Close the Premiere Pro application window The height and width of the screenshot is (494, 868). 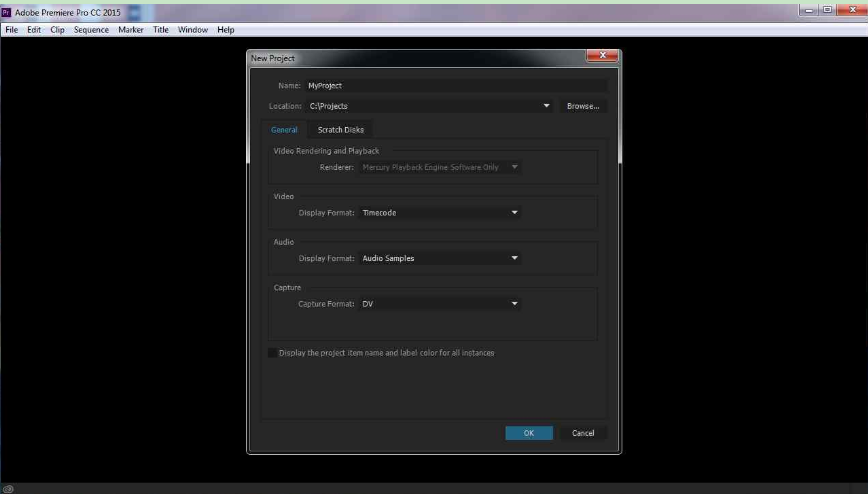click(x=852, y=10)
